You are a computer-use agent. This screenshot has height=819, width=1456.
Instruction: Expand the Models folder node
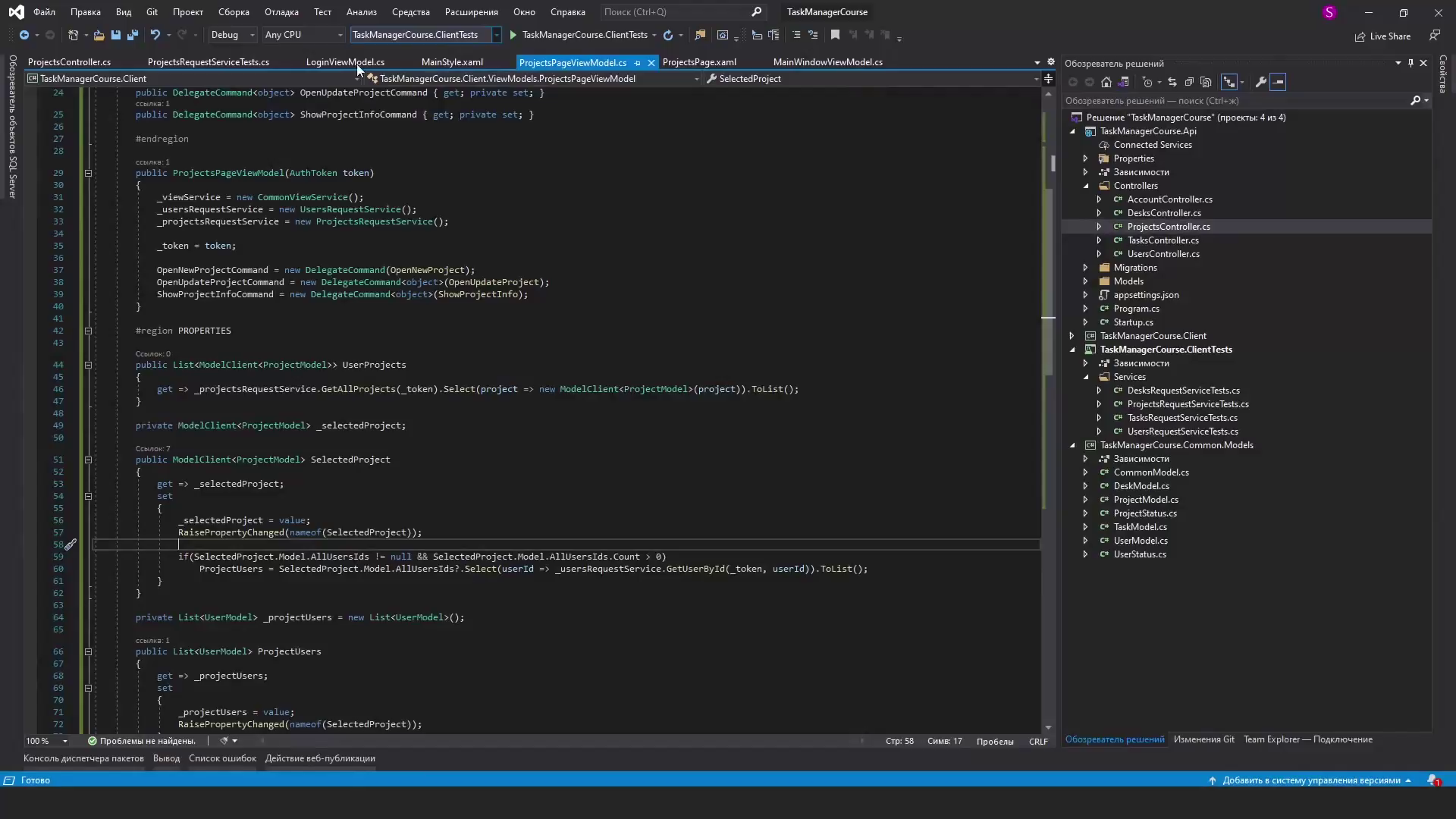click(1085, 281)
